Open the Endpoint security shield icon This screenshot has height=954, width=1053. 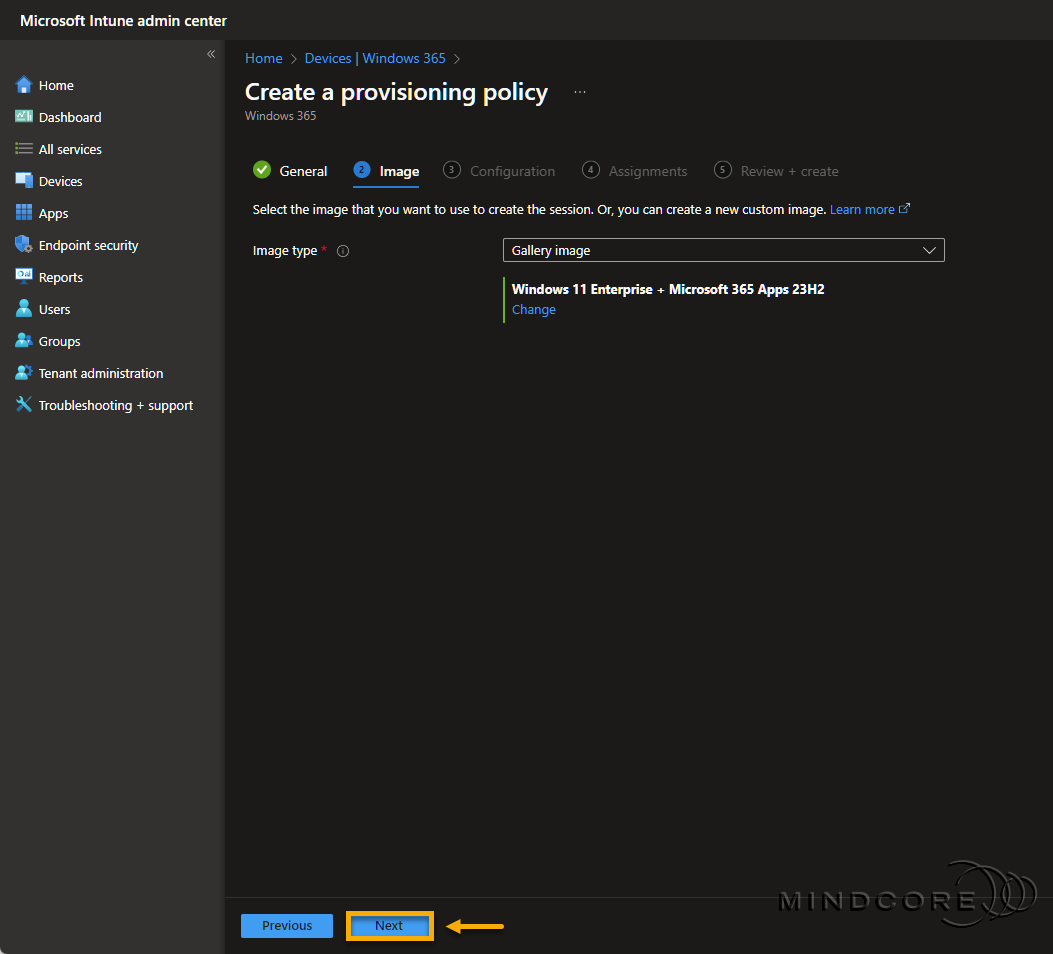[x=24, y=245]
